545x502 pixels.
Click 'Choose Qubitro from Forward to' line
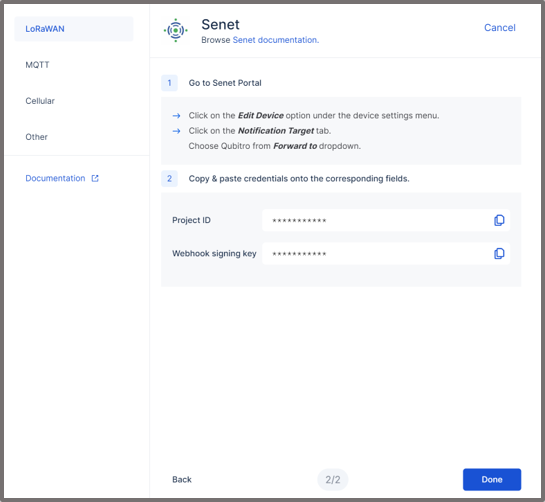click(x=275, y=146)
